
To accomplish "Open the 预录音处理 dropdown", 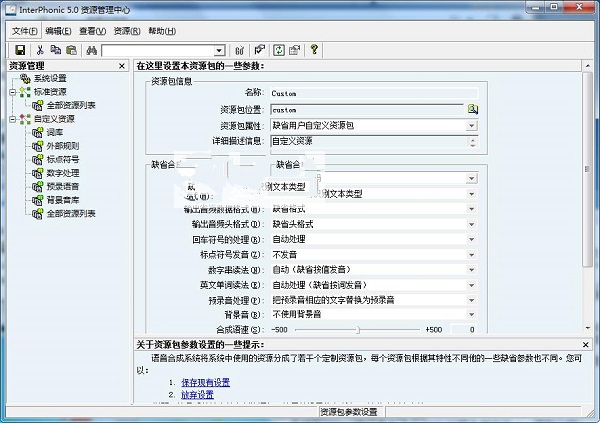I will [471, 300].
